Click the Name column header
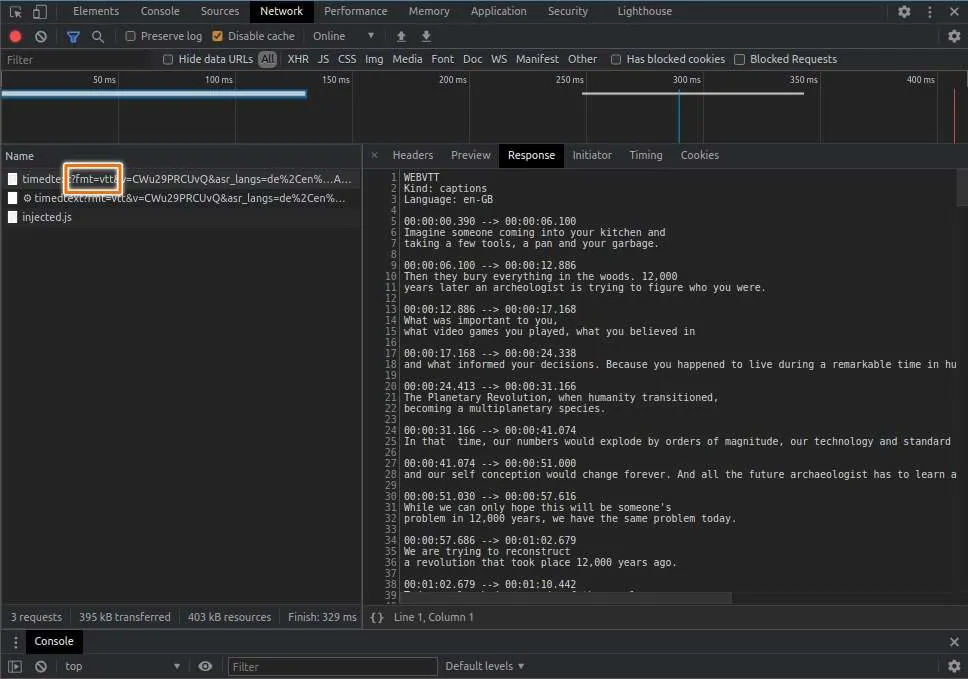The width and height of the screenshot is (968, 679). [182, 156]
